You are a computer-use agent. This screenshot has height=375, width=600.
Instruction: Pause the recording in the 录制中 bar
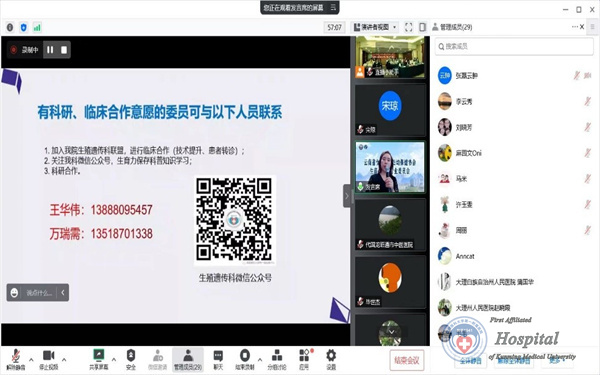click(x=50, y=50)
